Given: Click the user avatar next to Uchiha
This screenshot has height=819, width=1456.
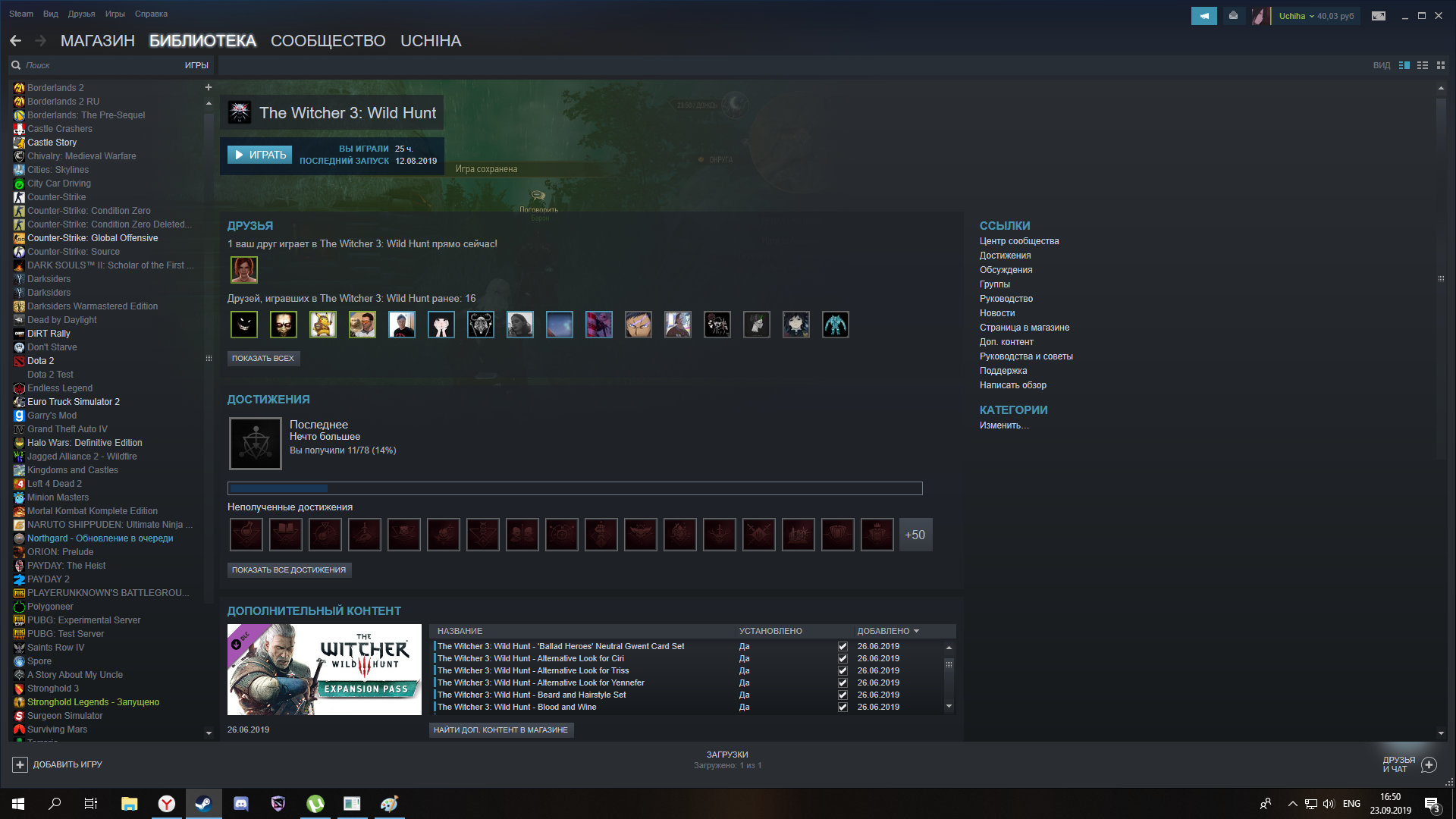Looking at the screenshot, I should [x=1259, y=16].
